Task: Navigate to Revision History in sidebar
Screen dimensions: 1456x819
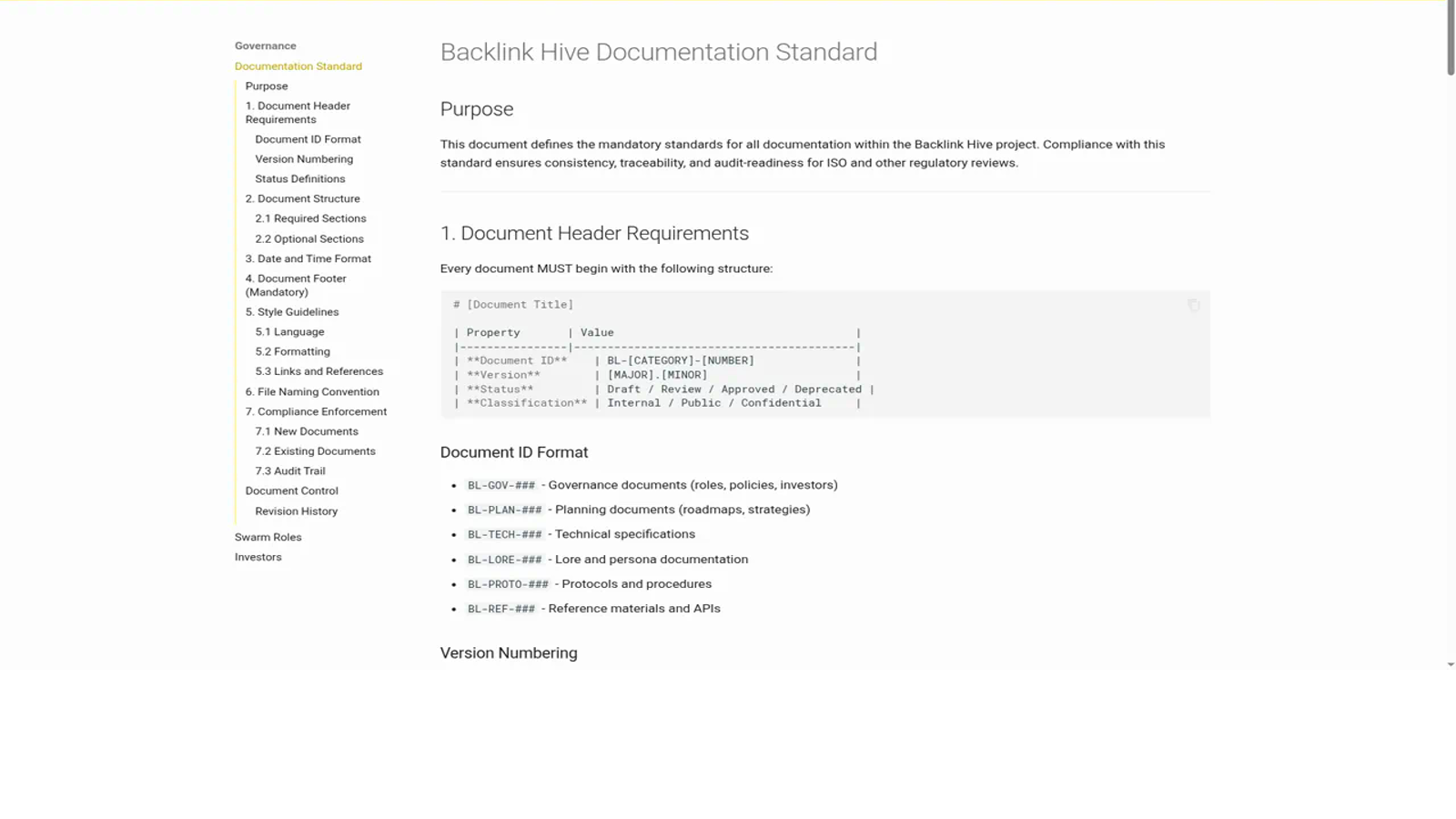Action: click(x=296, y=511)
